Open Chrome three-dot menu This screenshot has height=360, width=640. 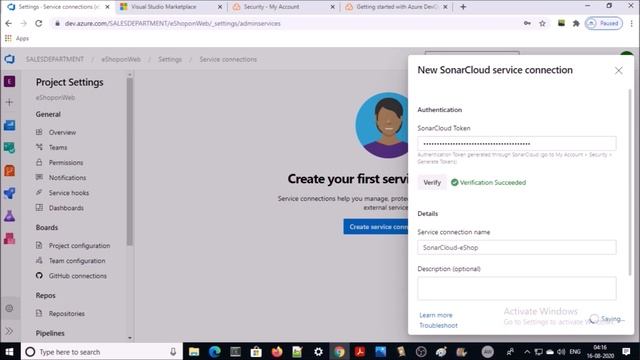631,24
